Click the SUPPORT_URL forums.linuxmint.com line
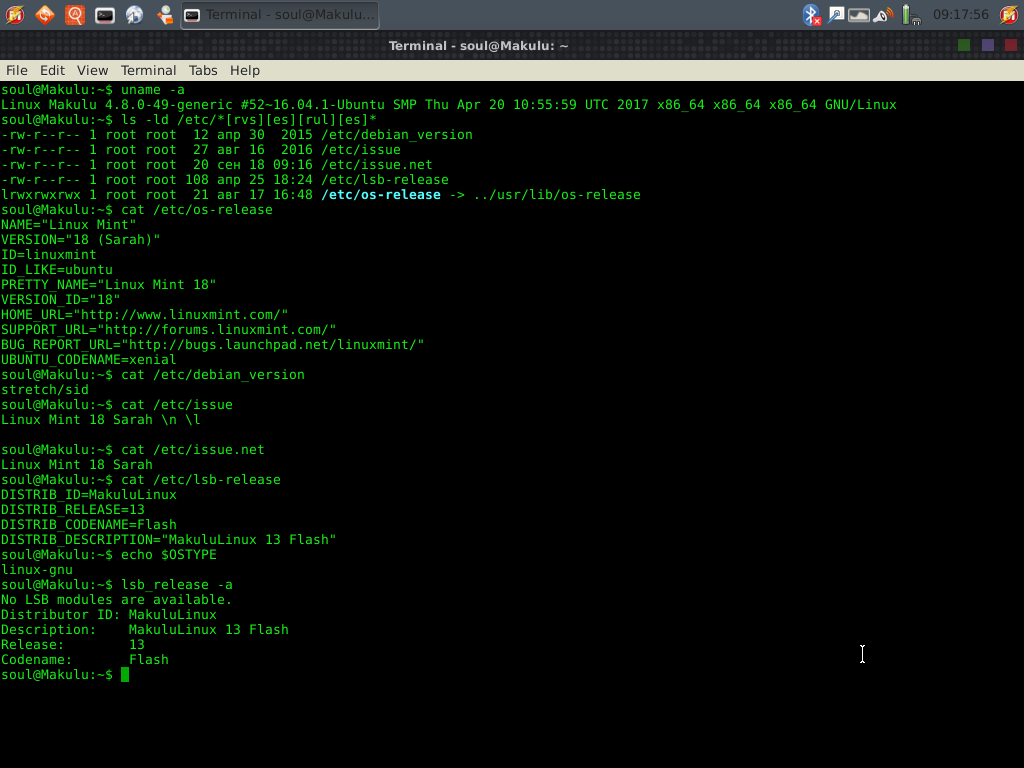 click(x=168, y=330)
